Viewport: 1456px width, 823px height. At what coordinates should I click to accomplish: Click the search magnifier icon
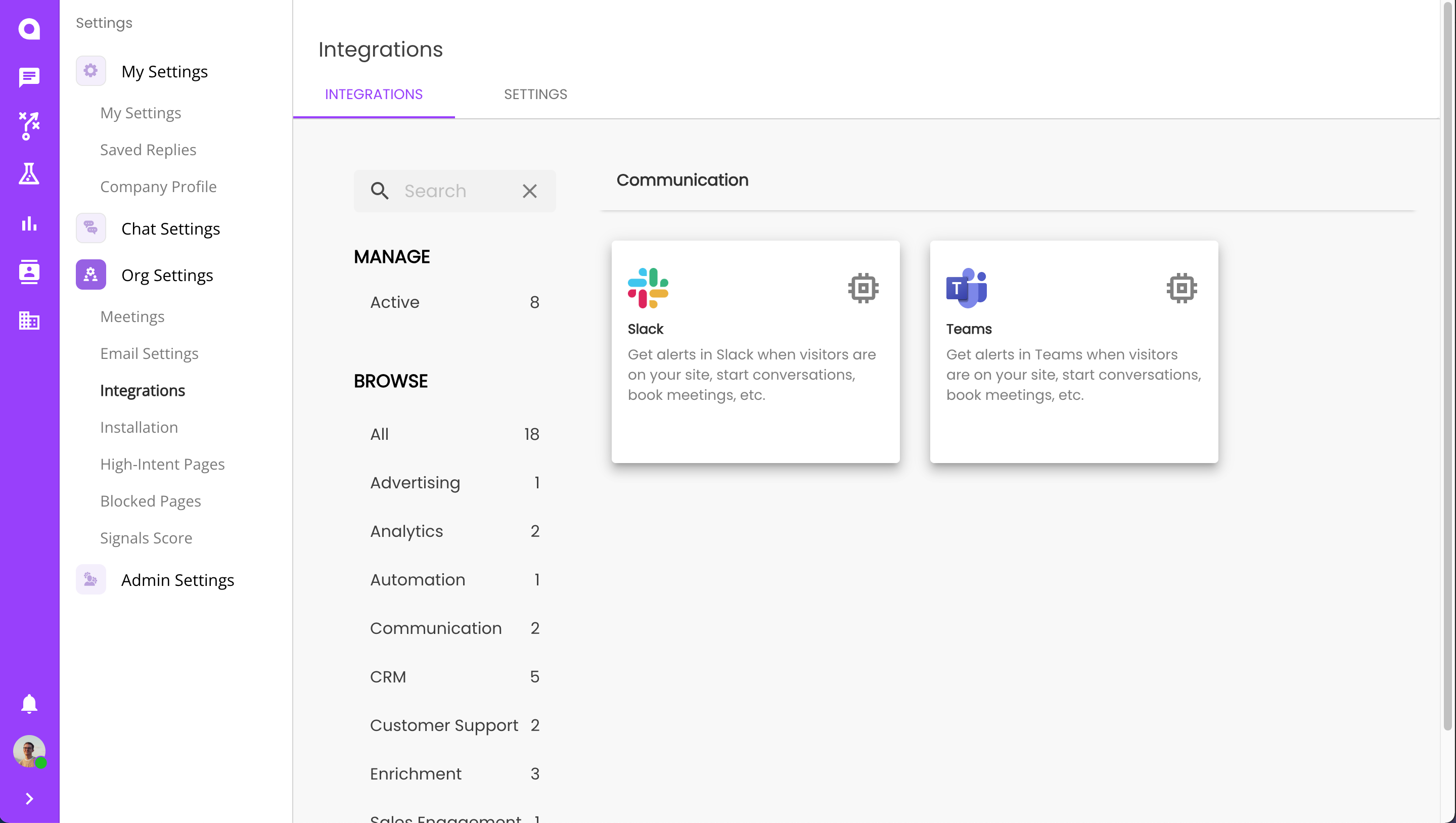[x=379, y=191]
